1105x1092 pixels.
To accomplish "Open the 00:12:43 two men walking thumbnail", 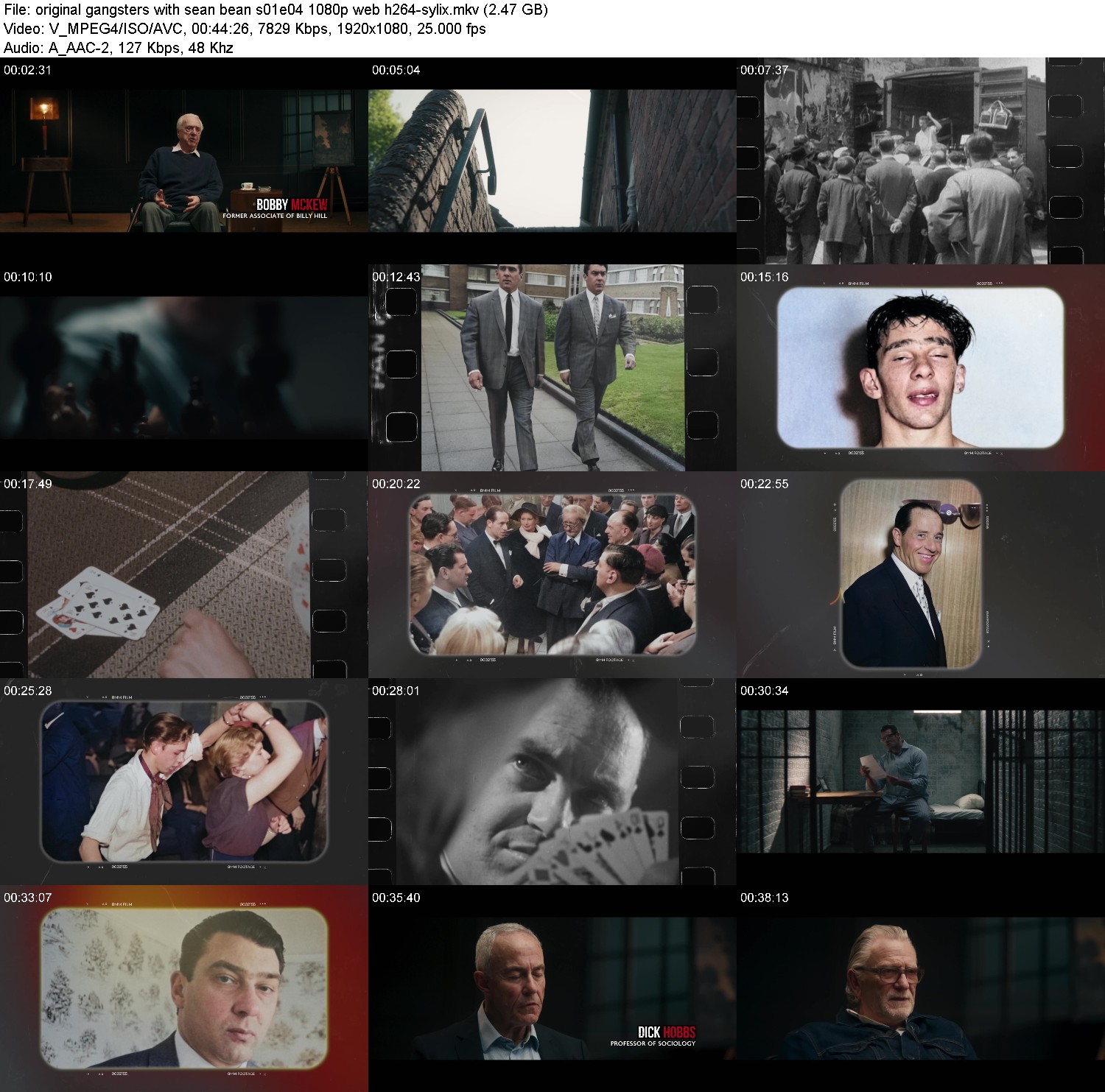I will tap(552, 368).
